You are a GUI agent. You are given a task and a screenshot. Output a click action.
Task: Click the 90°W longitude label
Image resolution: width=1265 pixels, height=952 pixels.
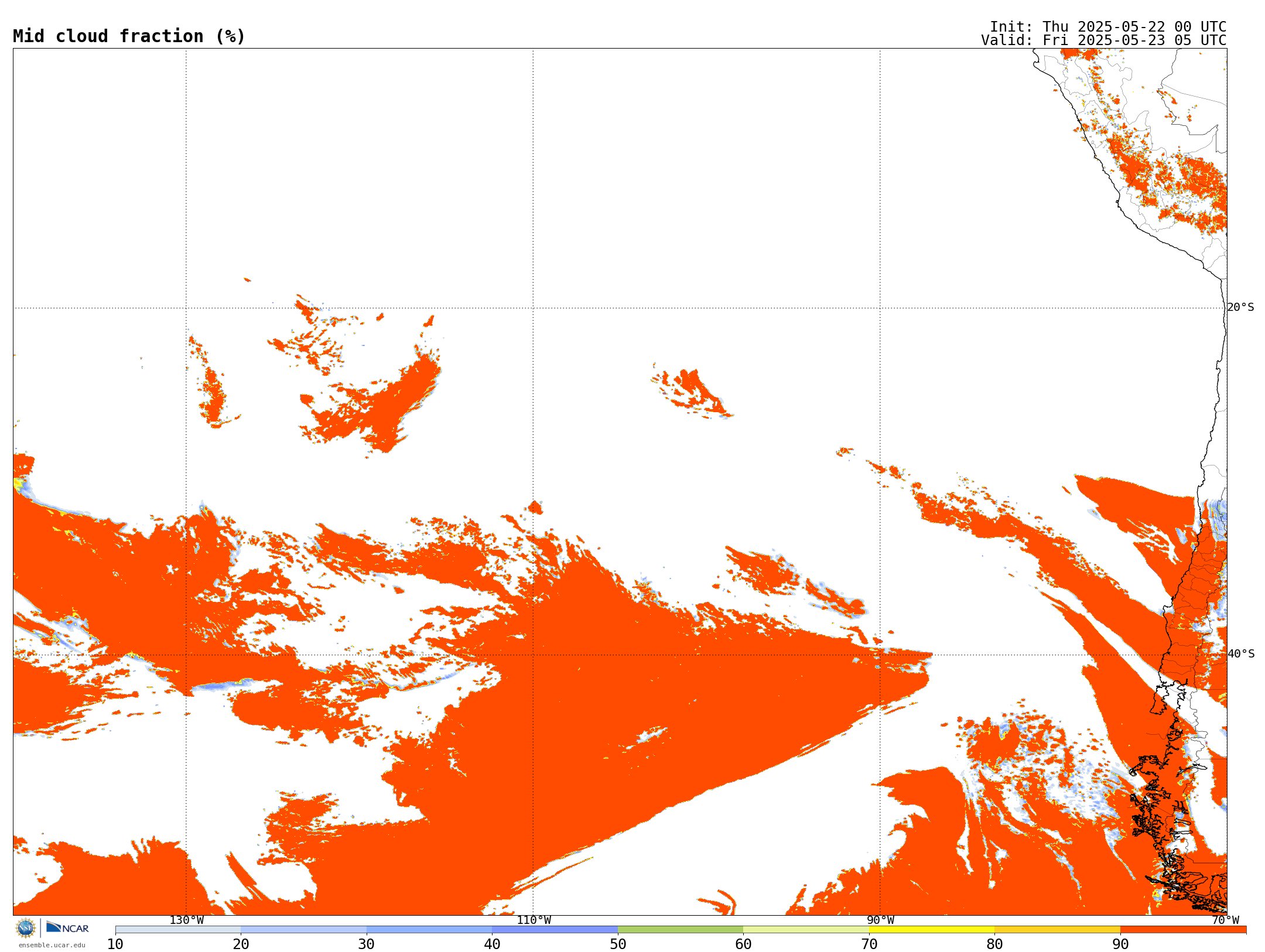point(880,920)
